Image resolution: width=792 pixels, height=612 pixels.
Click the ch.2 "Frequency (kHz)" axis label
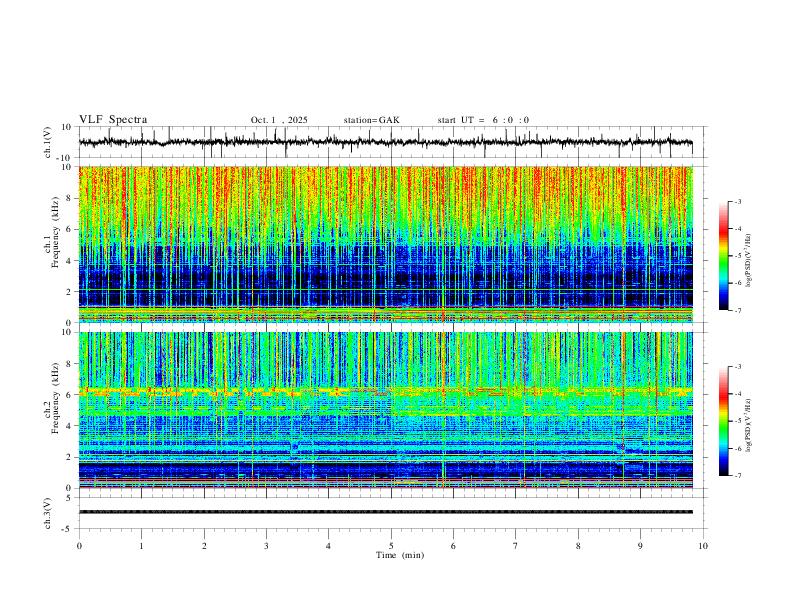tap(56, 398)
